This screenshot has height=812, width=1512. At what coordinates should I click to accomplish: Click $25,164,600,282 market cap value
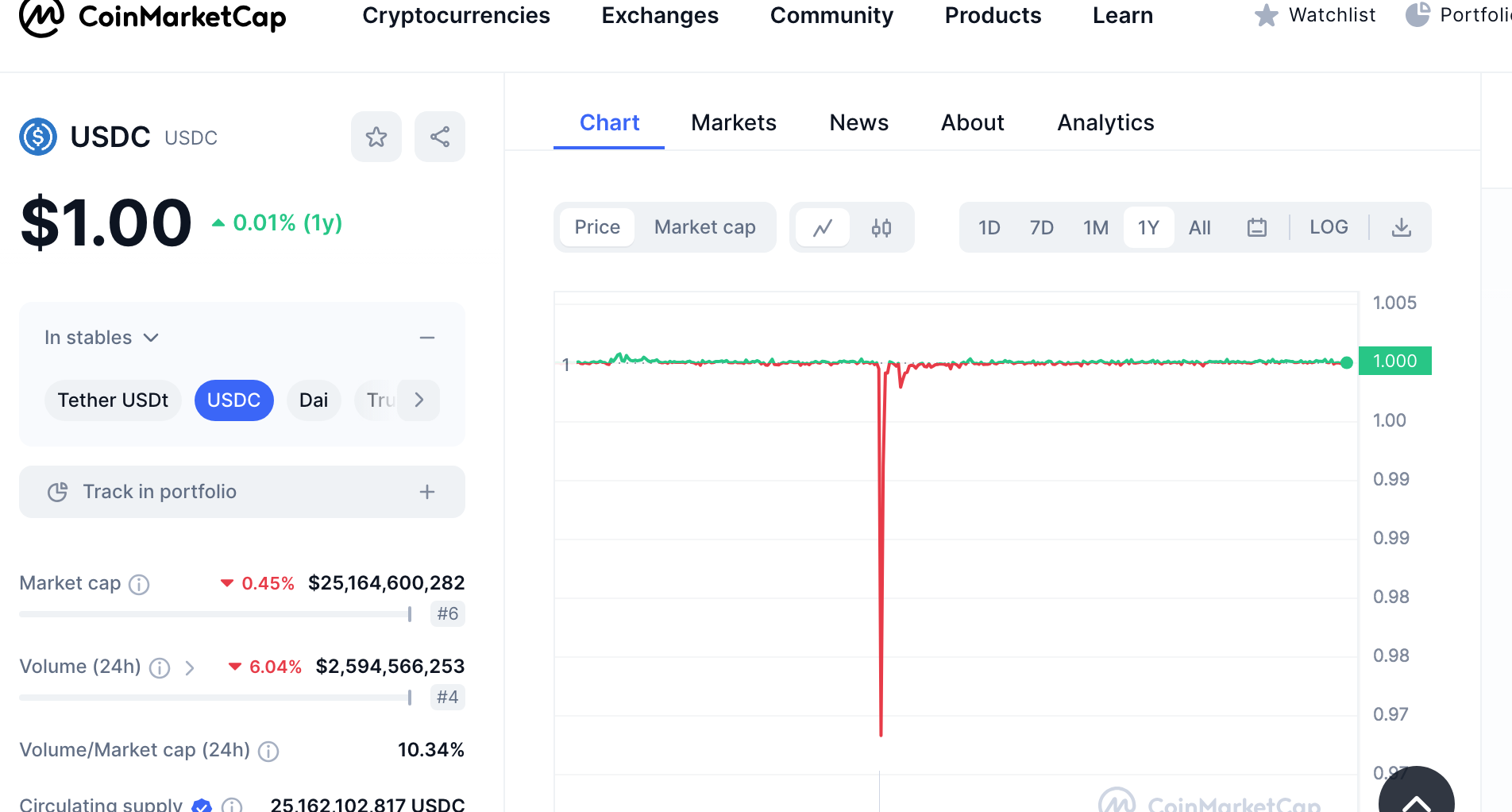coord(386,583)
